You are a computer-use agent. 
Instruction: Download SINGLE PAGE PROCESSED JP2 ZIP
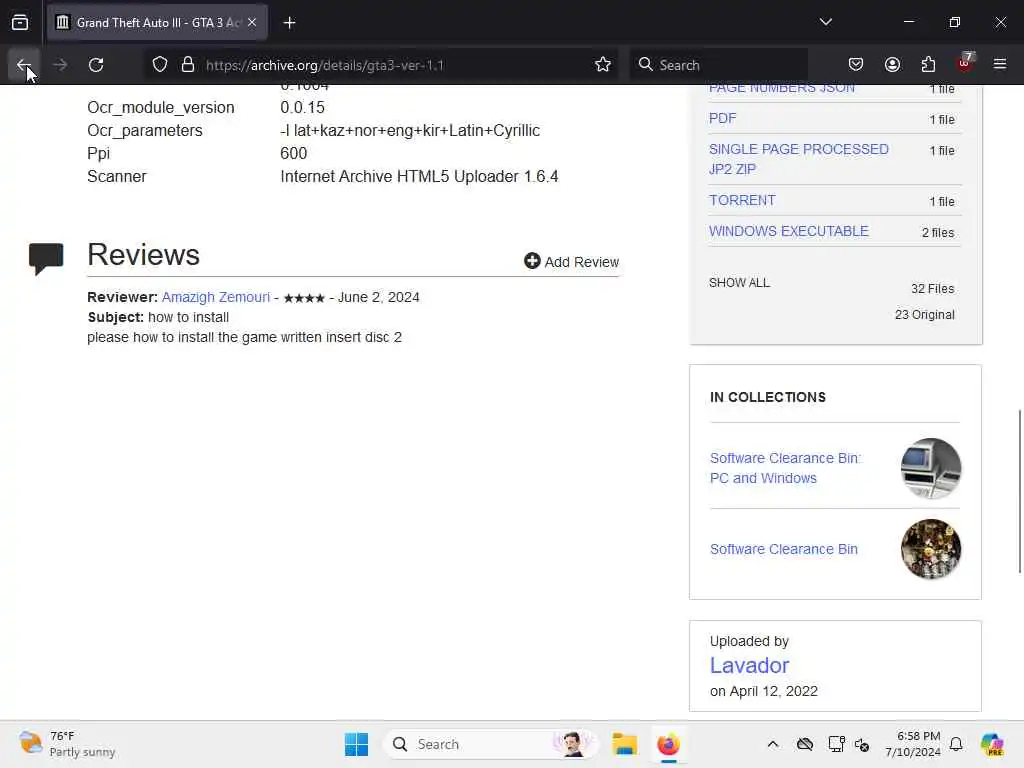(x=799, y=159)
